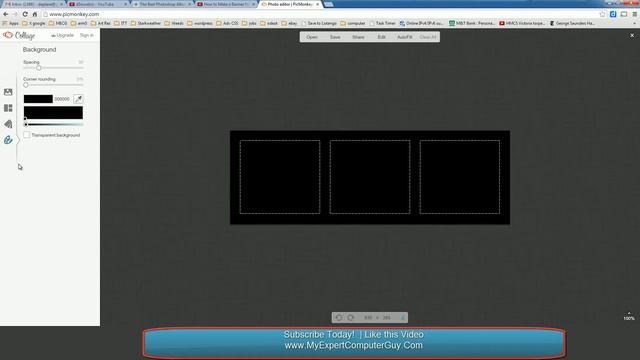This screenshot has width=640, height=360.
Task: Click the undo arrow in bottom toolbar
Action: (339, 318)
